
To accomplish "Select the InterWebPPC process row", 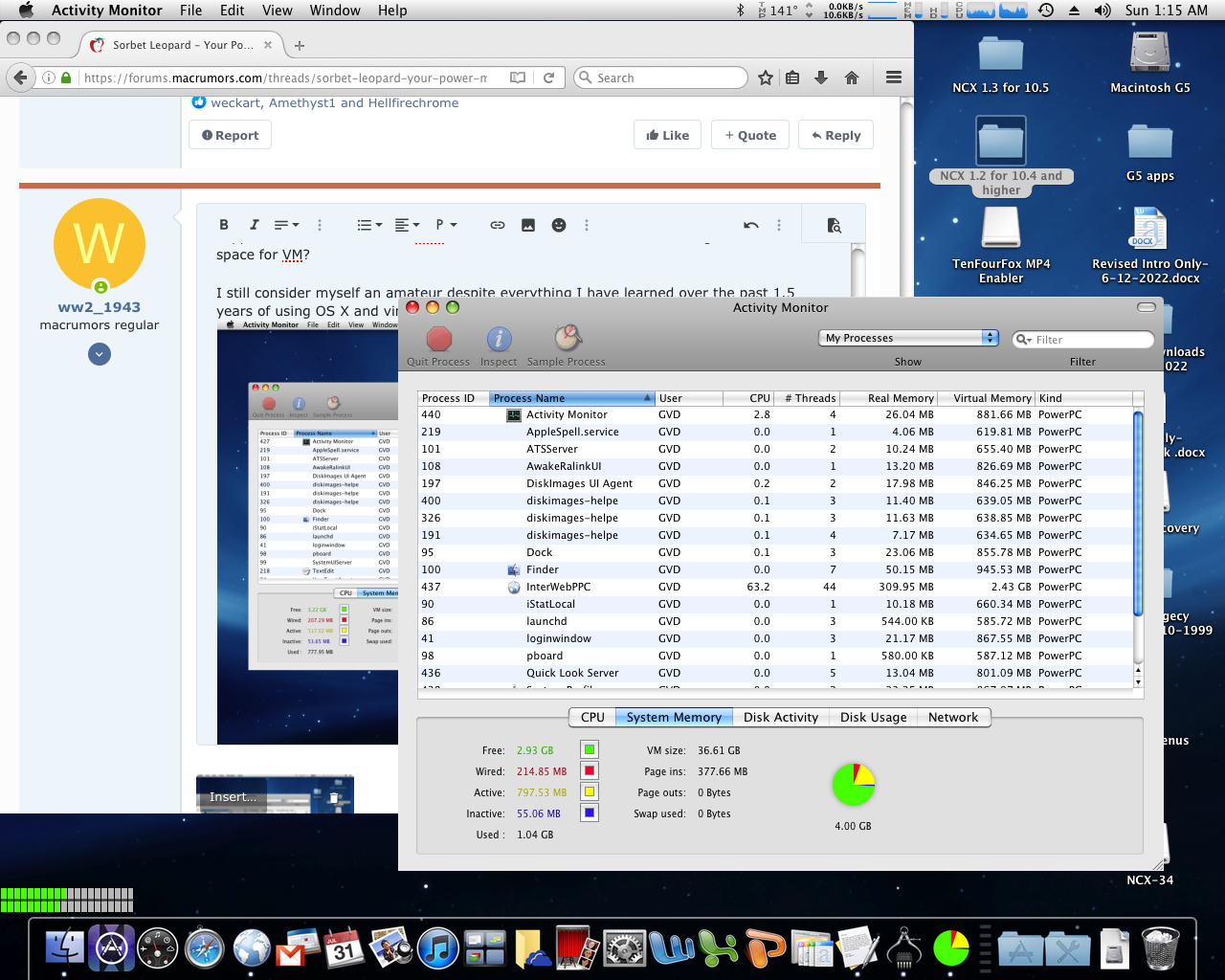I will click(x=775, y=587).
